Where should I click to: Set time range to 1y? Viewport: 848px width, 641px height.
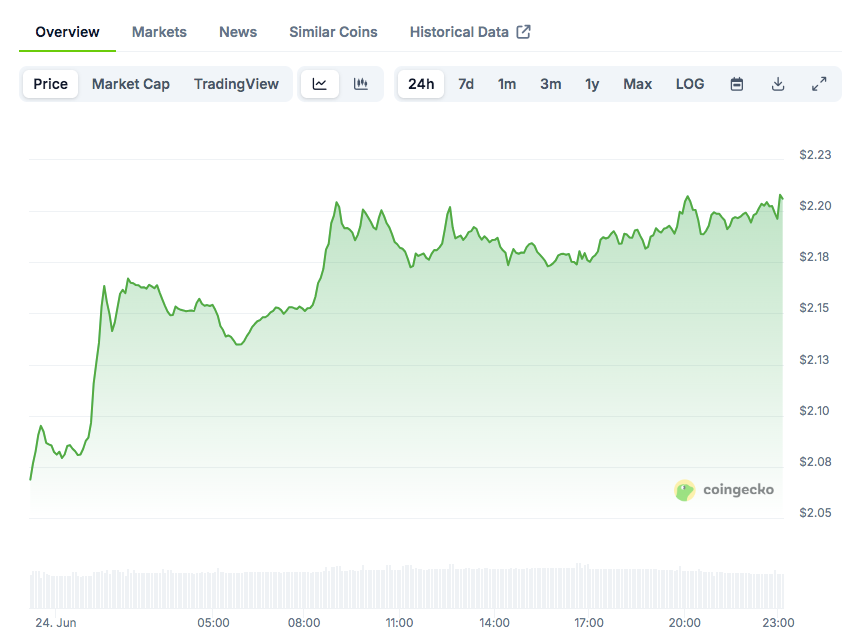pyautogui.click(x=592, y=84)
